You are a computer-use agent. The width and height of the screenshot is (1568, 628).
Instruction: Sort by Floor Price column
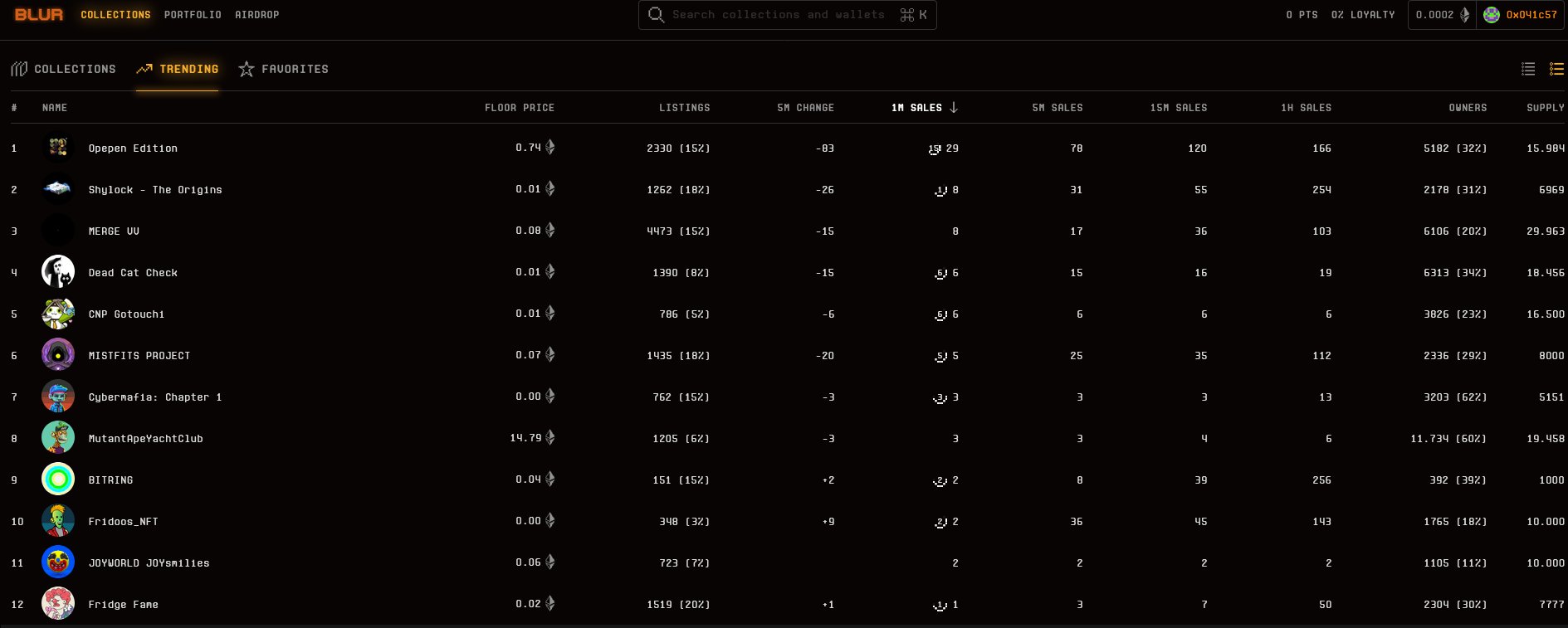point(520,108)
